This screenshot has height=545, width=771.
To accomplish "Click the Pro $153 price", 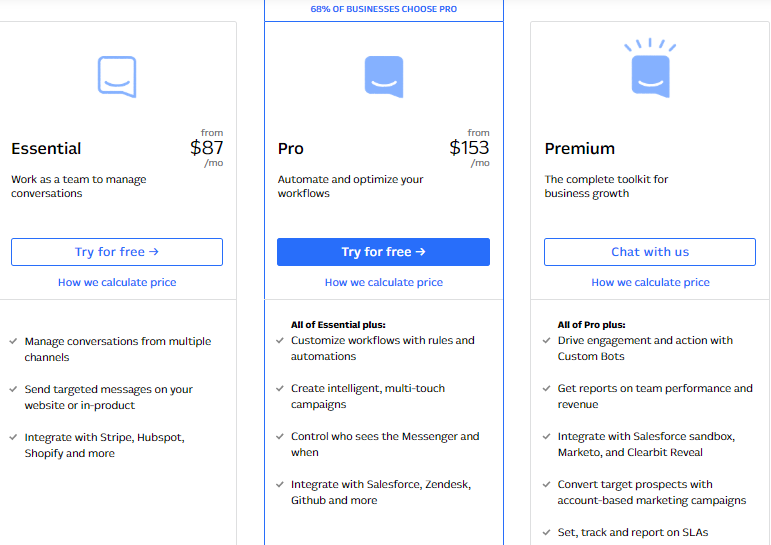I will point(469,148).
